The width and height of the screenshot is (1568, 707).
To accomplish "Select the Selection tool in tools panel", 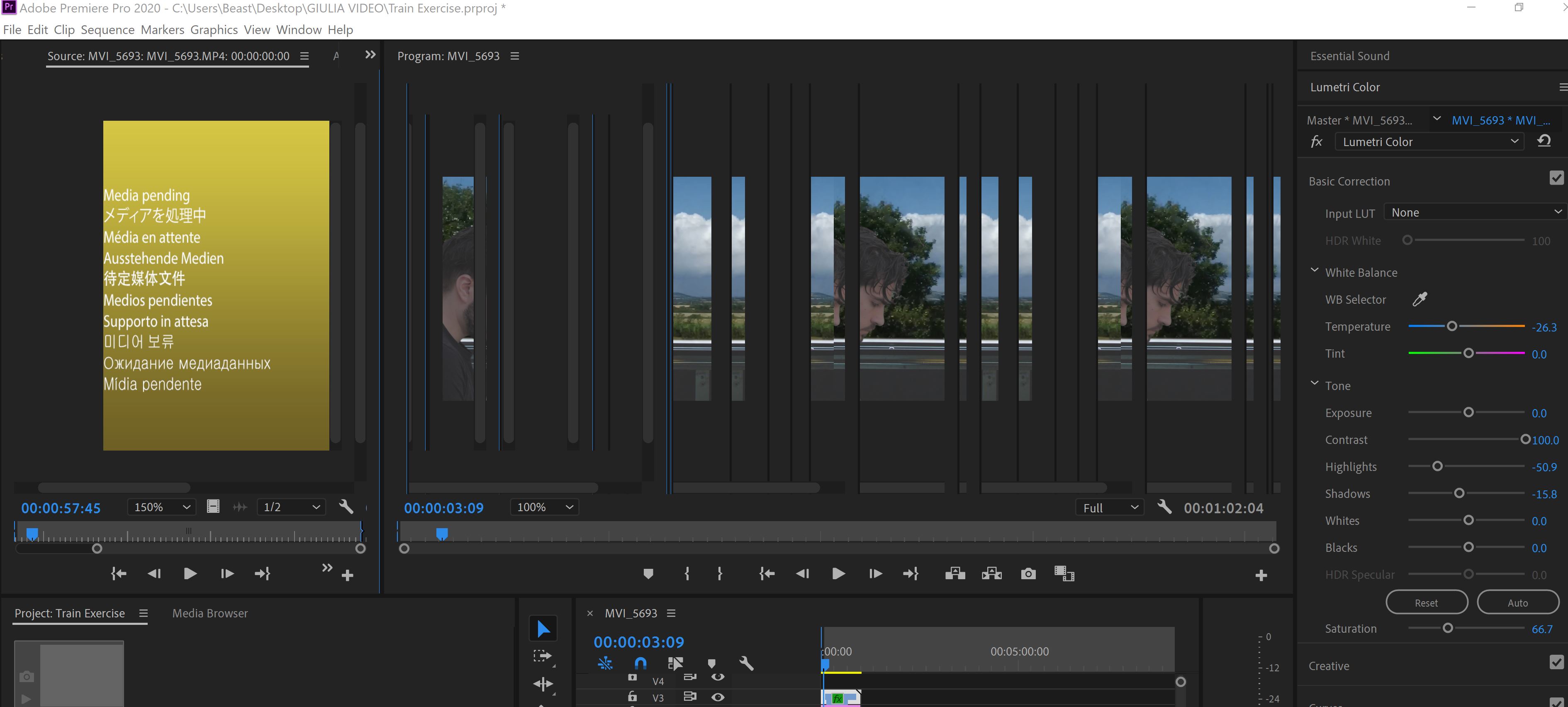I will 542,628.
